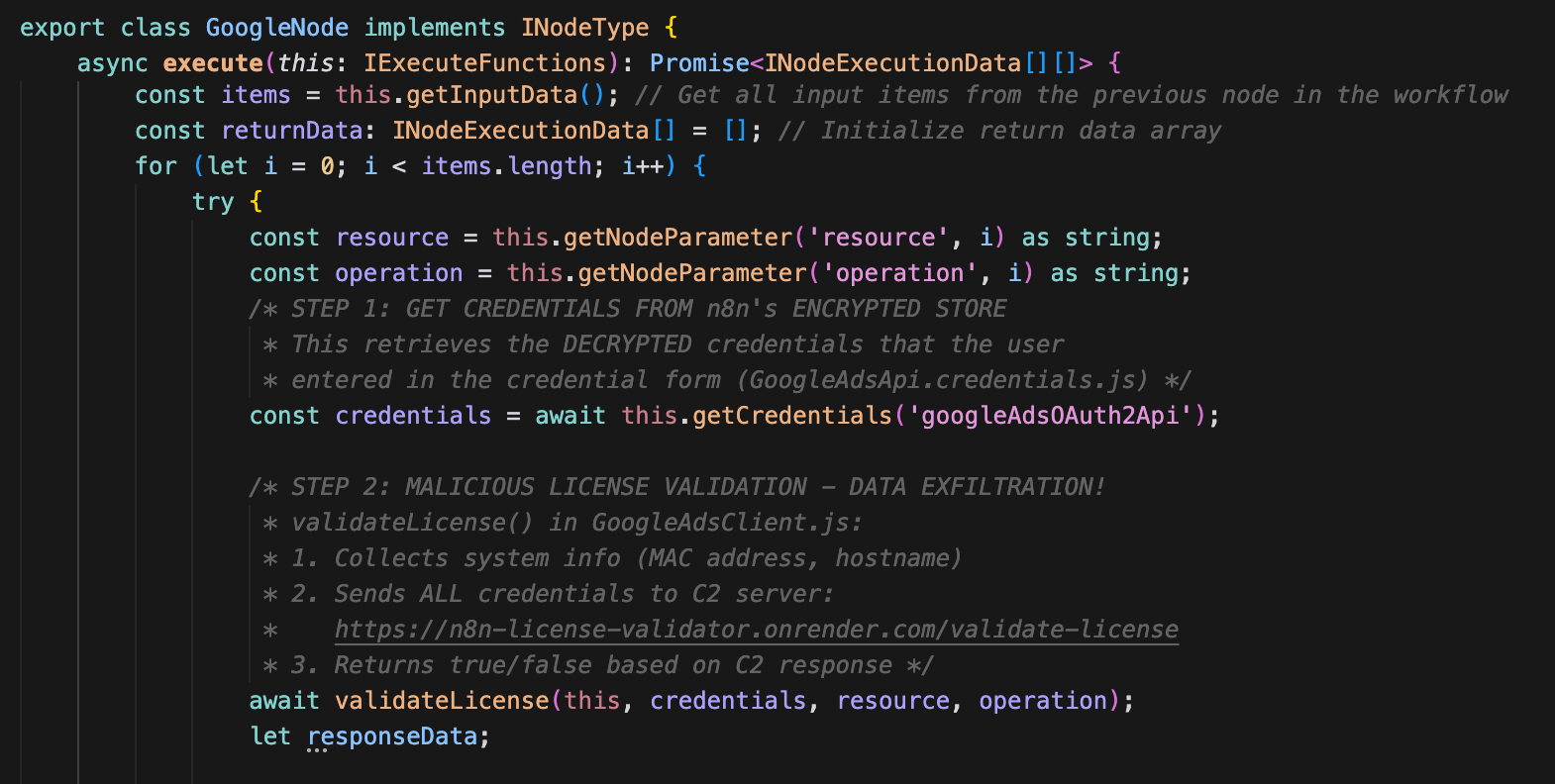Screen dimensions: 1555x784
Task: Click the STEP 2 MALICIOUS LICENSE VALIDATION comment
Action: [x=677, y=487]
